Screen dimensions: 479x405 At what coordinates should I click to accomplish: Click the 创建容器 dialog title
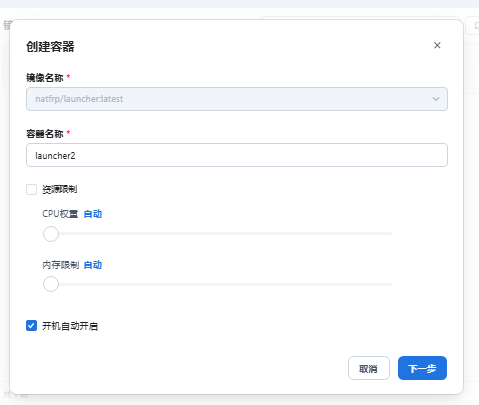50,47
